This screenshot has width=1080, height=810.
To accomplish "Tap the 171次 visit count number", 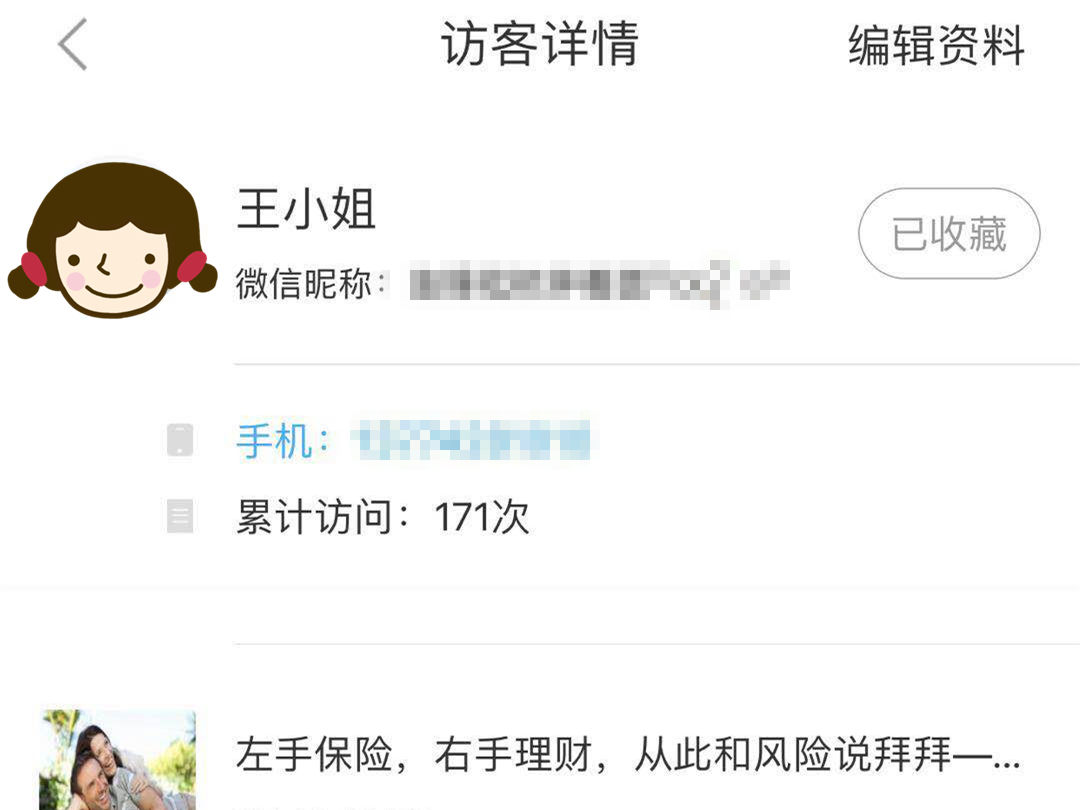I will click(x=481, y=517).
